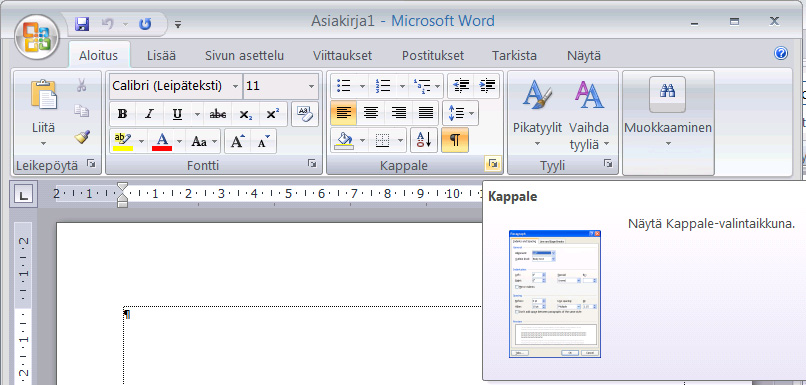Decrease font size with the small A
806x385 pixels.
263,141
